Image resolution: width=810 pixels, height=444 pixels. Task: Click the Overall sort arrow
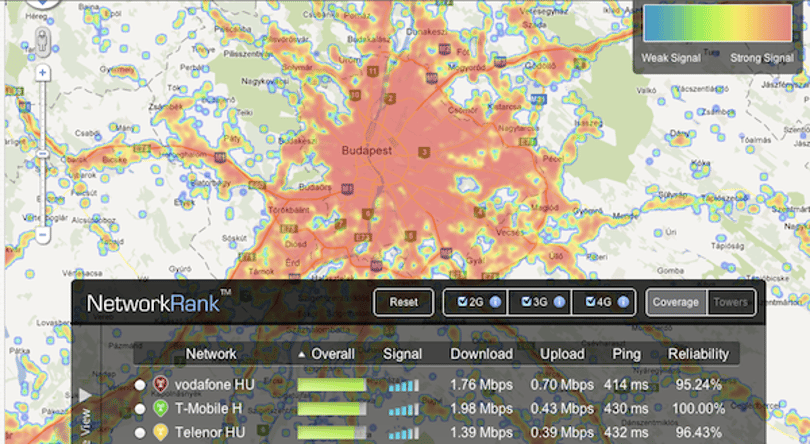pos(302,355)
